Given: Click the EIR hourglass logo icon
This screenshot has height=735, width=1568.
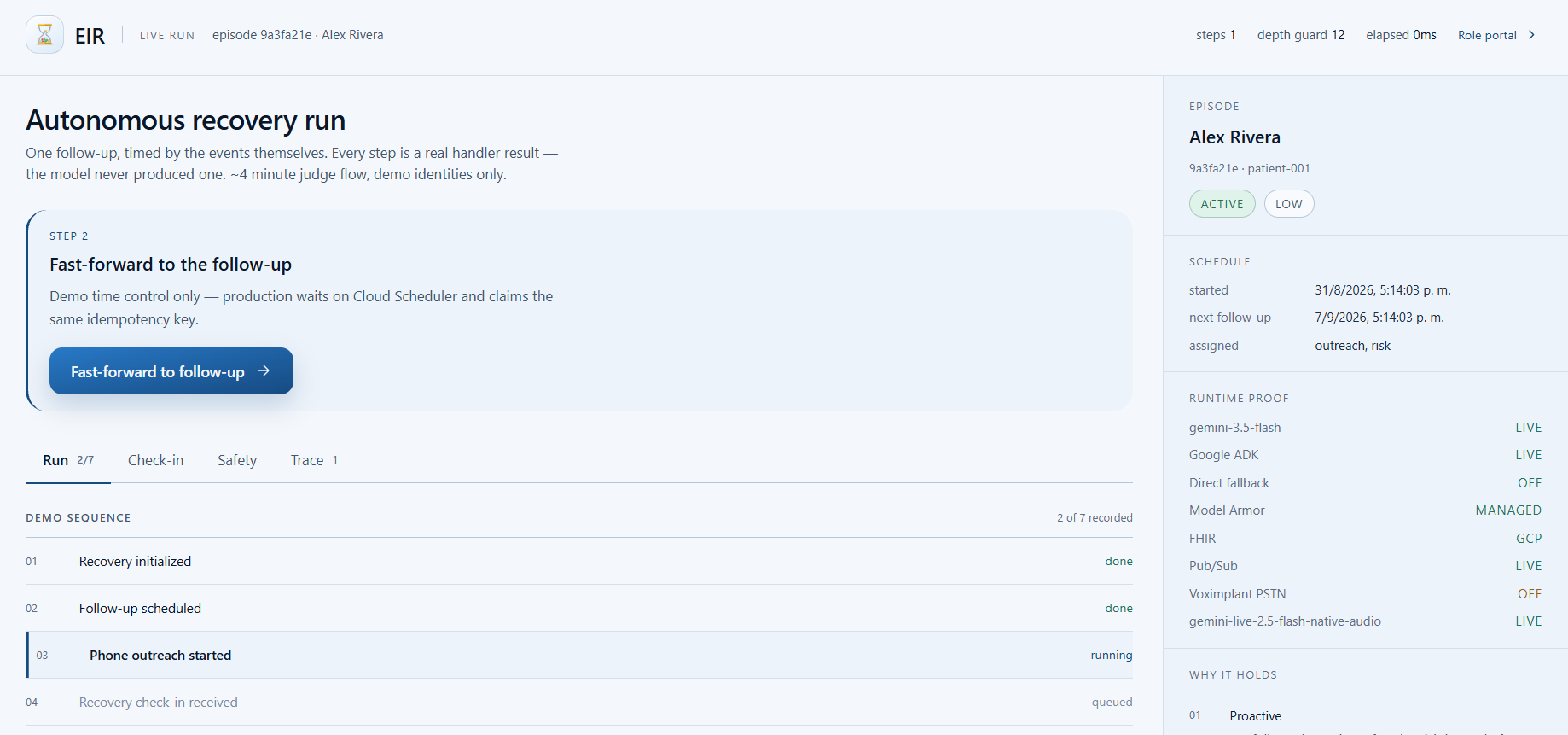Looking at the screenshot, I should point(44,35).
